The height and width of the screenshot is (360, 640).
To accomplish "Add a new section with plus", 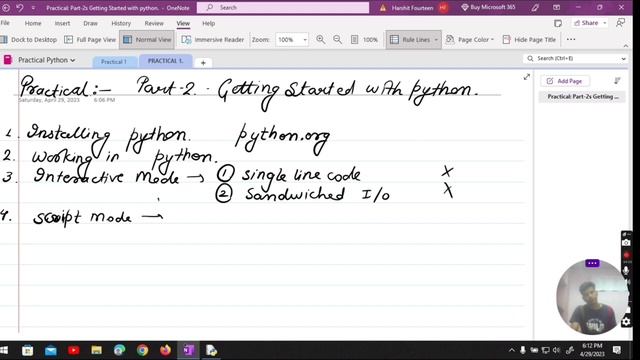I will pos(203,62).
